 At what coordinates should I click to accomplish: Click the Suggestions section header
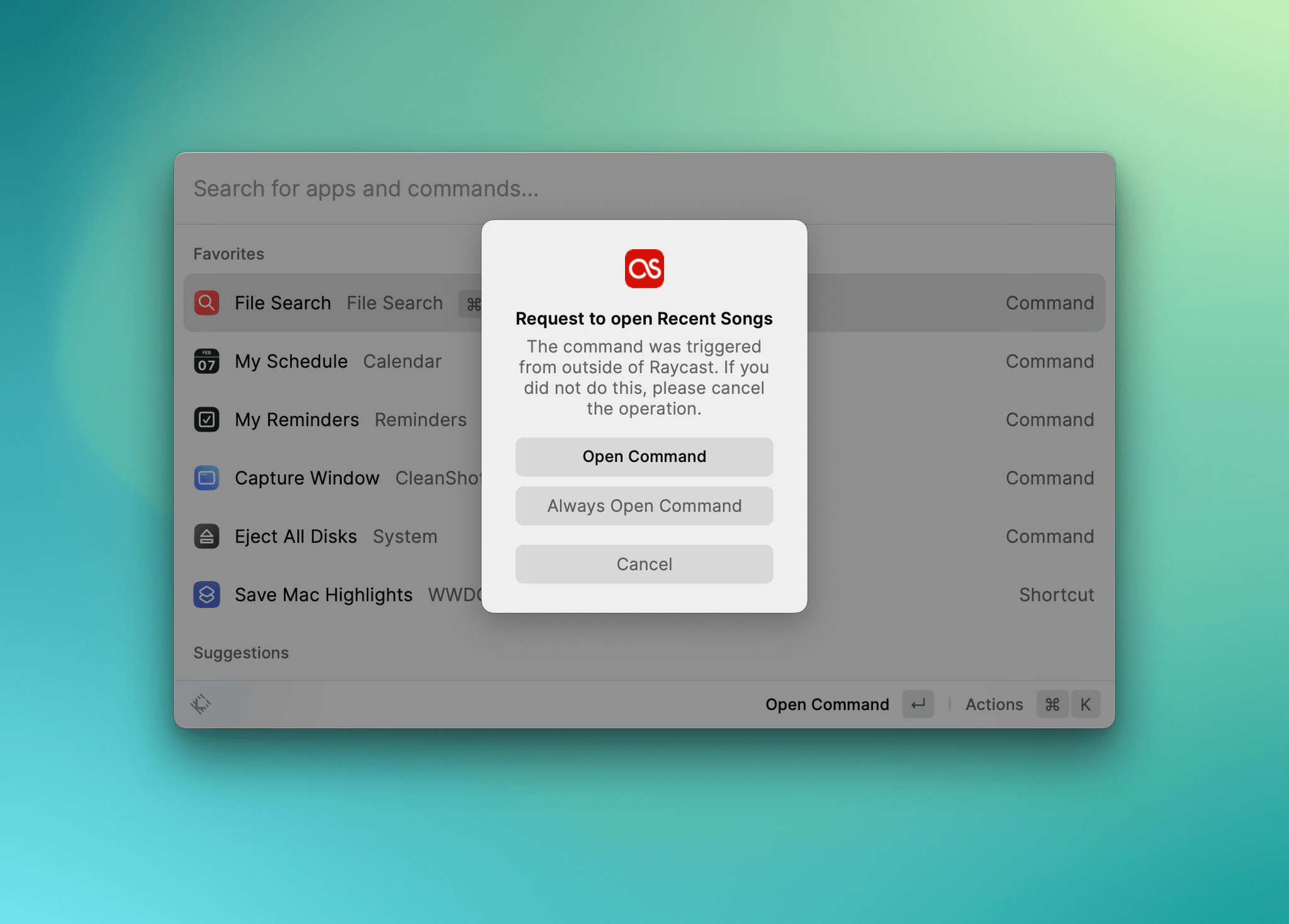(241, 653)
